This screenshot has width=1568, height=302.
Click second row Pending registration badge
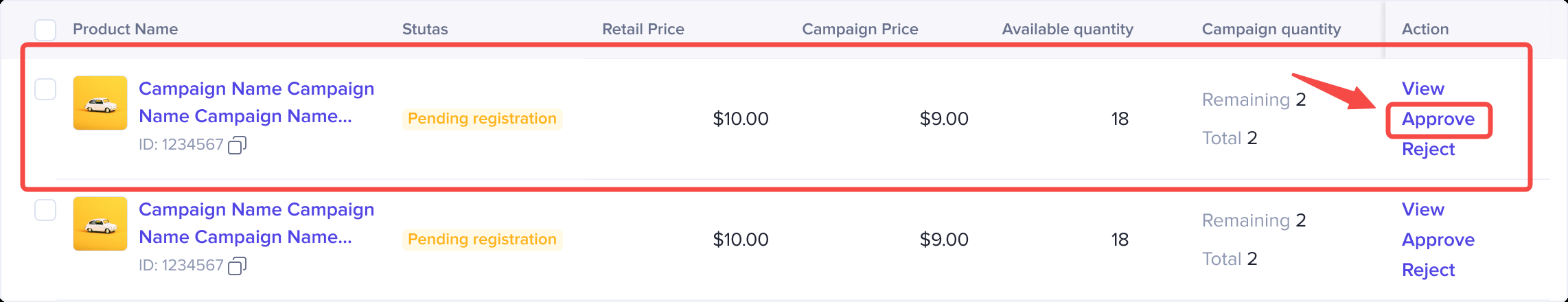(x=482, y=240)
